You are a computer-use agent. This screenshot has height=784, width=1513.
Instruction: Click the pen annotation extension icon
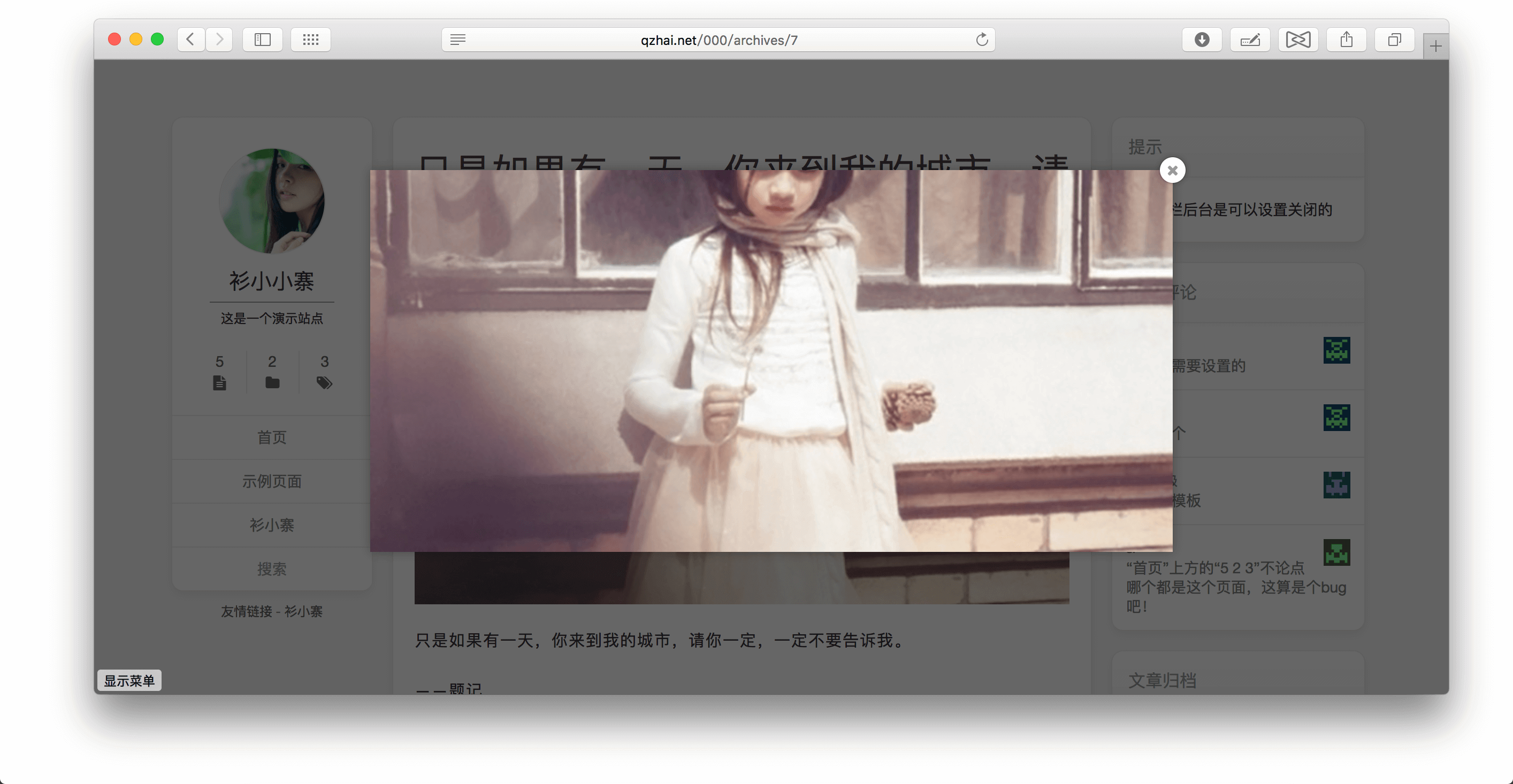click(1250, 40)
